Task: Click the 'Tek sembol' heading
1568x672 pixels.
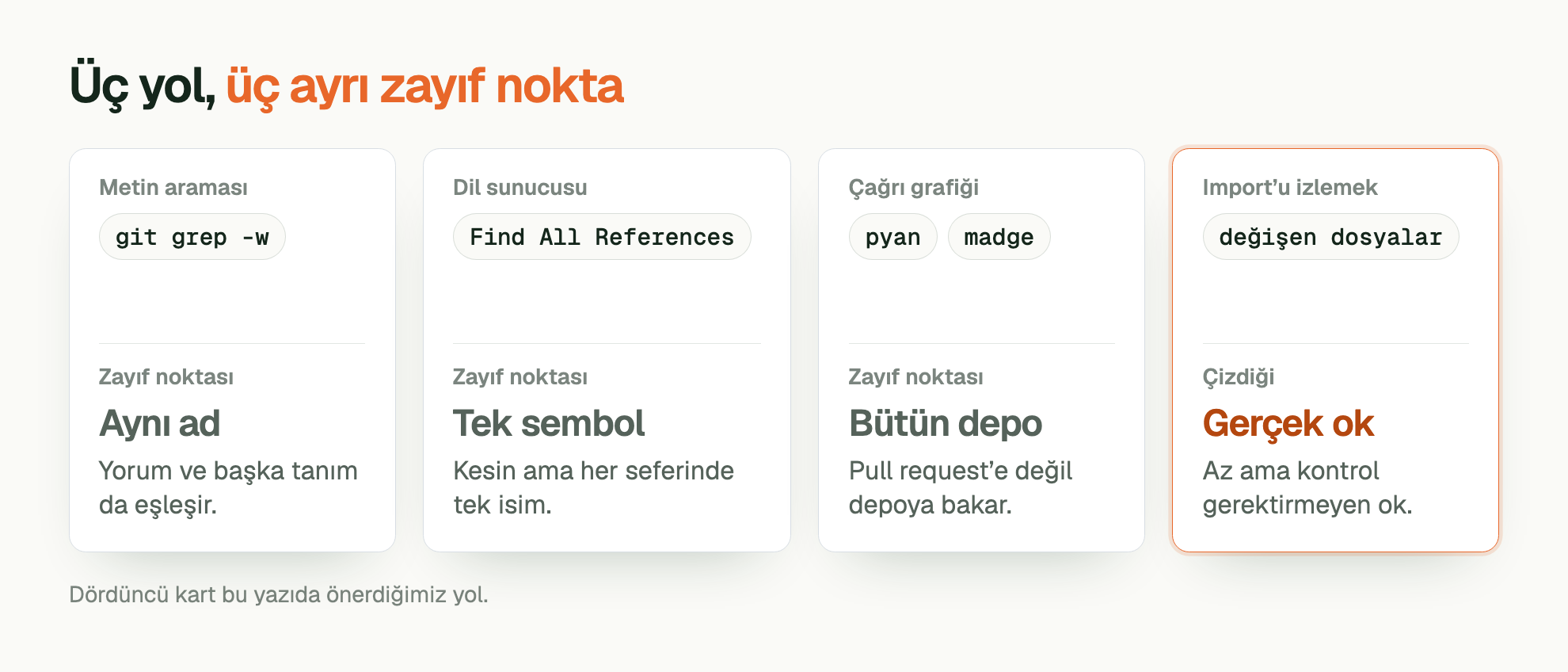Action: (549, 423)
